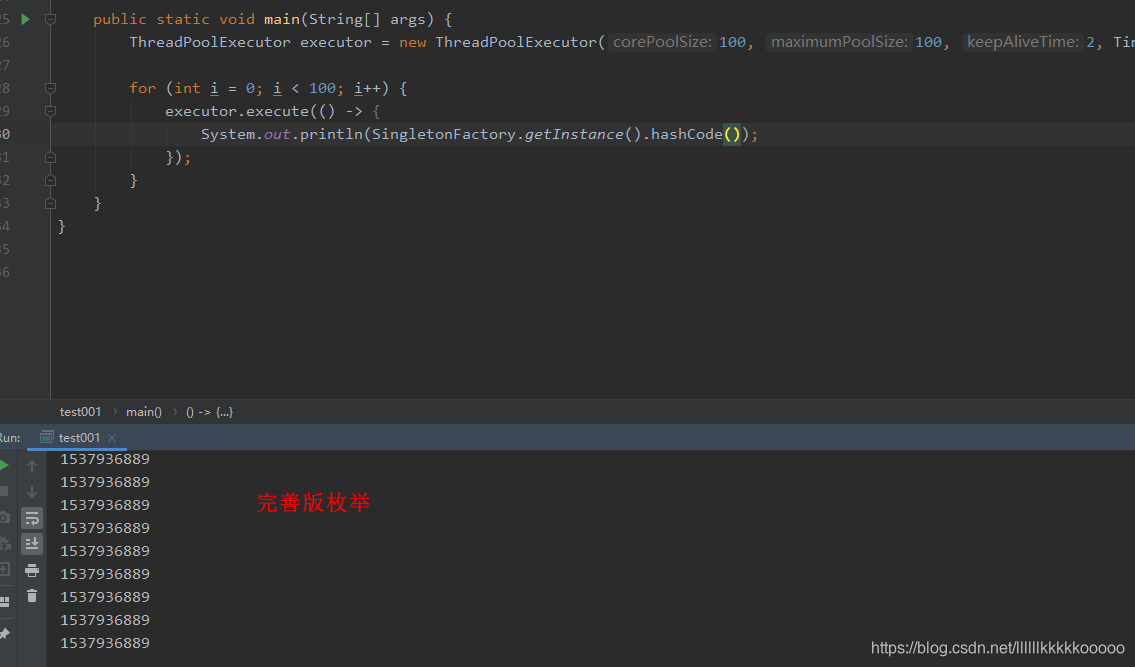Image resolution: width=1135 pixels, height=667 pixels.
Task: Close the test001 Run tab
Action: (x=111, y=437)
